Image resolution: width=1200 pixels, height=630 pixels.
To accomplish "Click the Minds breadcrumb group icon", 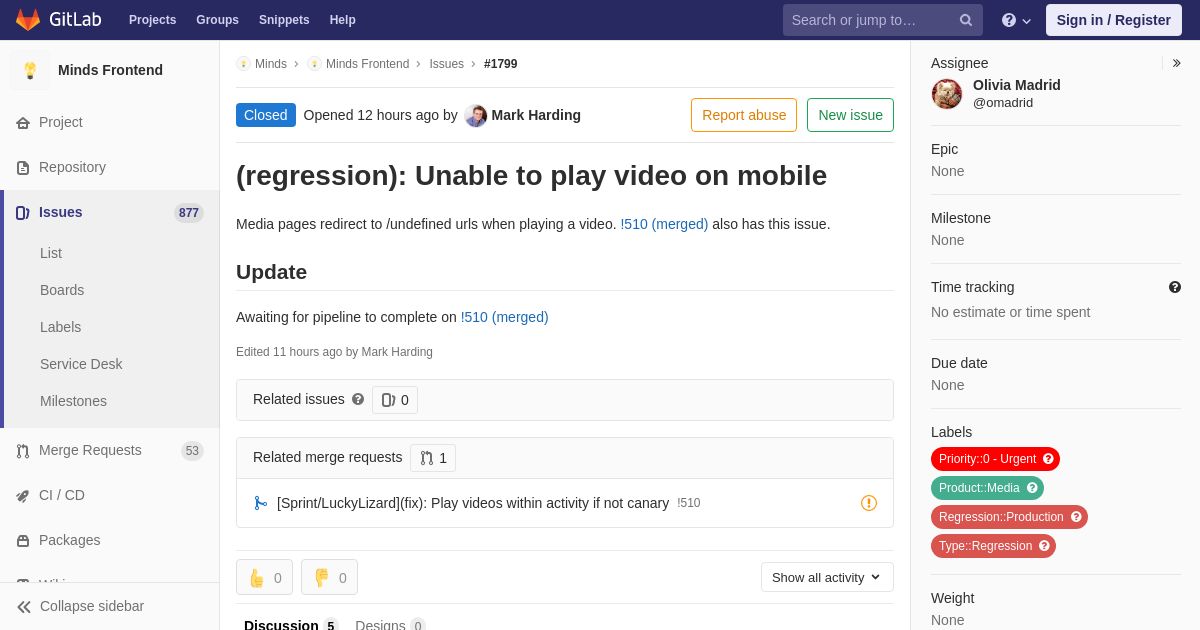I will [x=243, y=64].
